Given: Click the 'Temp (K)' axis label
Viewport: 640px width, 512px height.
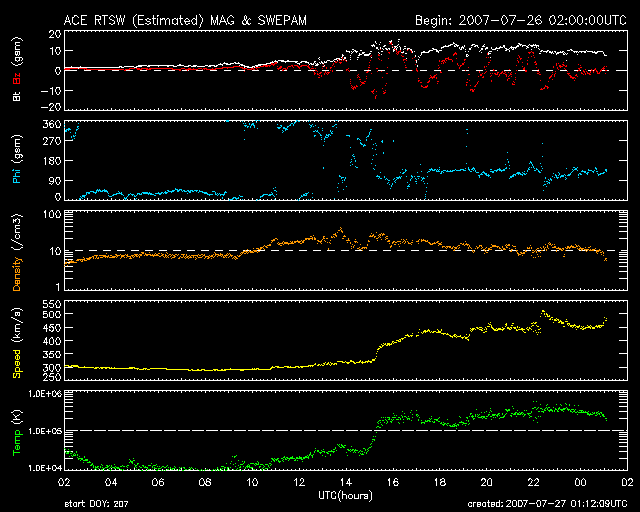Looking at the screenshot, I should (x=17, y=432).
